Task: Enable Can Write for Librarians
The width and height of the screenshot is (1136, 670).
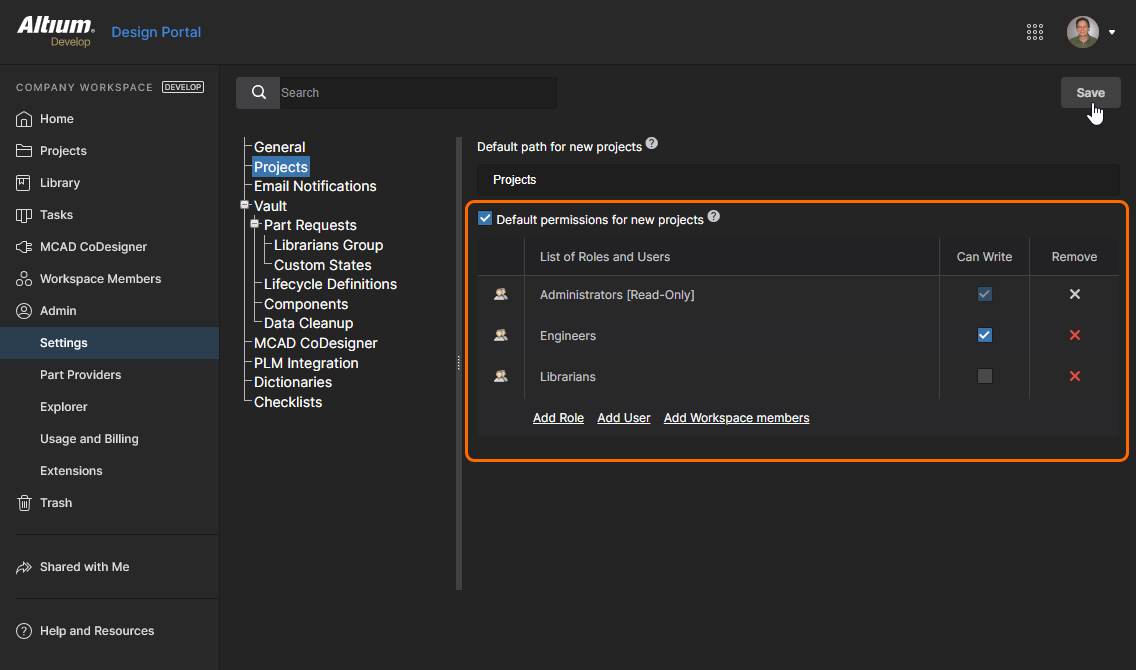Action: tap(985, 376)
